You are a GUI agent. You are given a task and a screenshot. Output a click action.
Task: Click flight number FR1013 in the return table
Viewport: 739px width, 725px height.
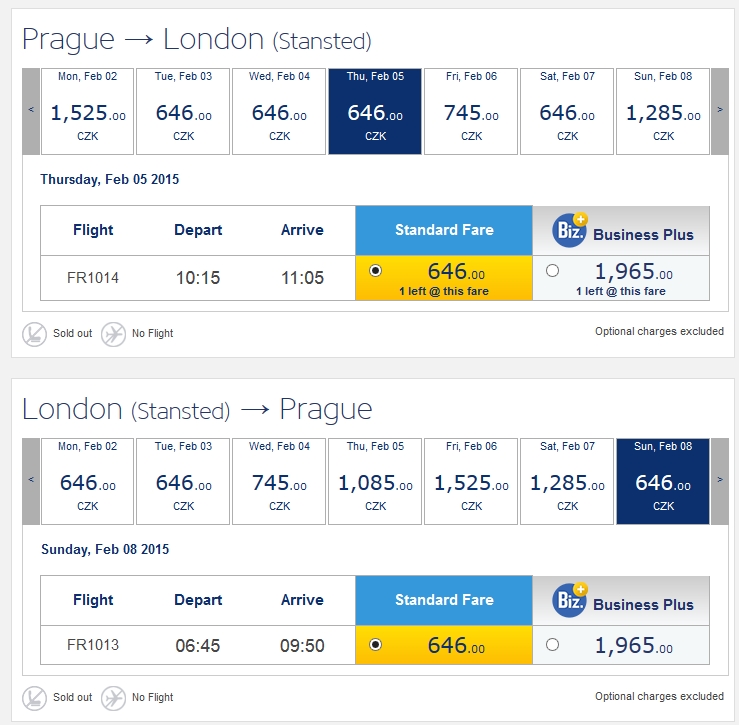tap(93, 645)
